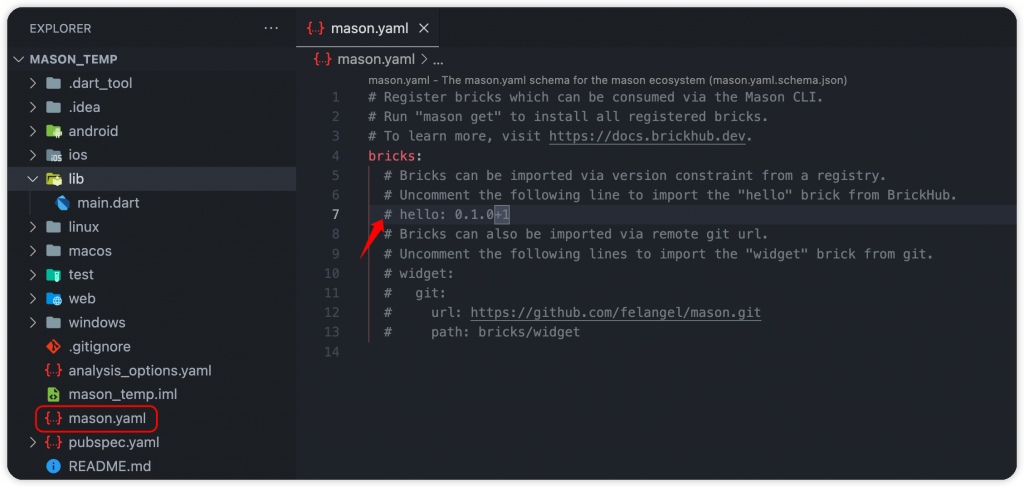
Task: Click the Dart icon beside main.dart
Action: tap(63, 203)
